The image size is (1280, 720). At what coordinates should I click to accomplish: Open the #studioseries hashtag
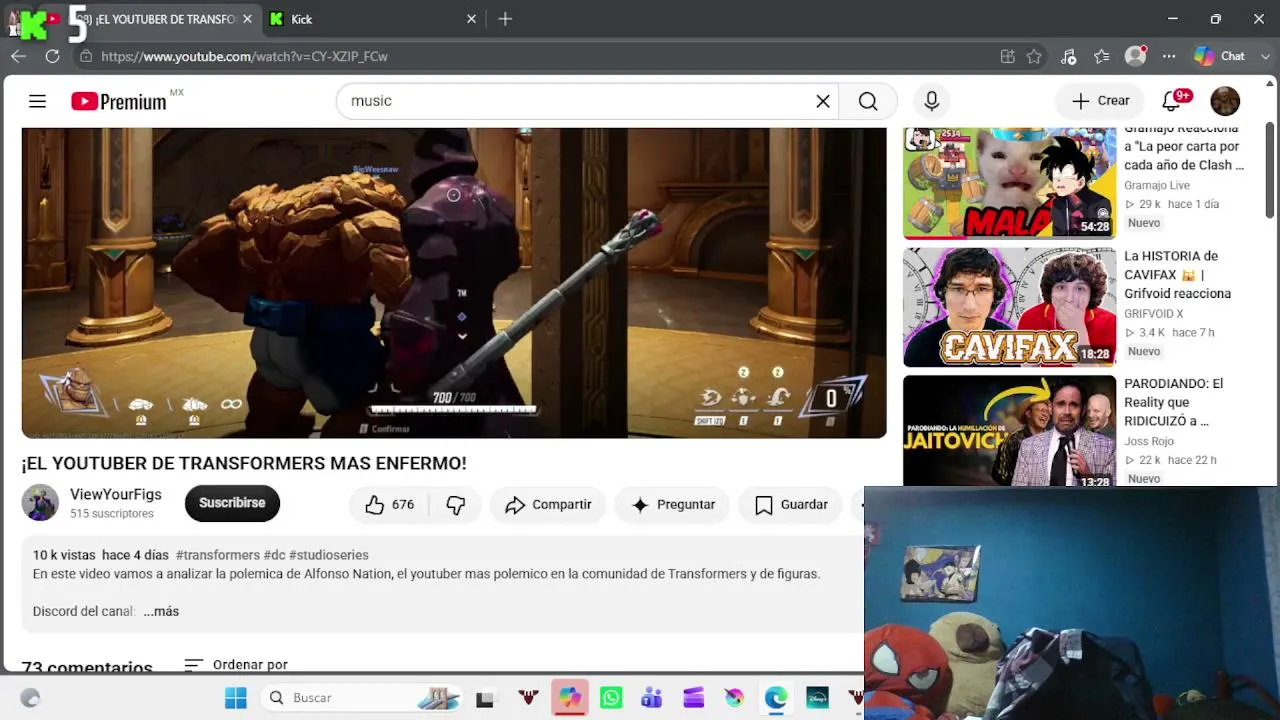pyautogui.click(x=329, y=555)
